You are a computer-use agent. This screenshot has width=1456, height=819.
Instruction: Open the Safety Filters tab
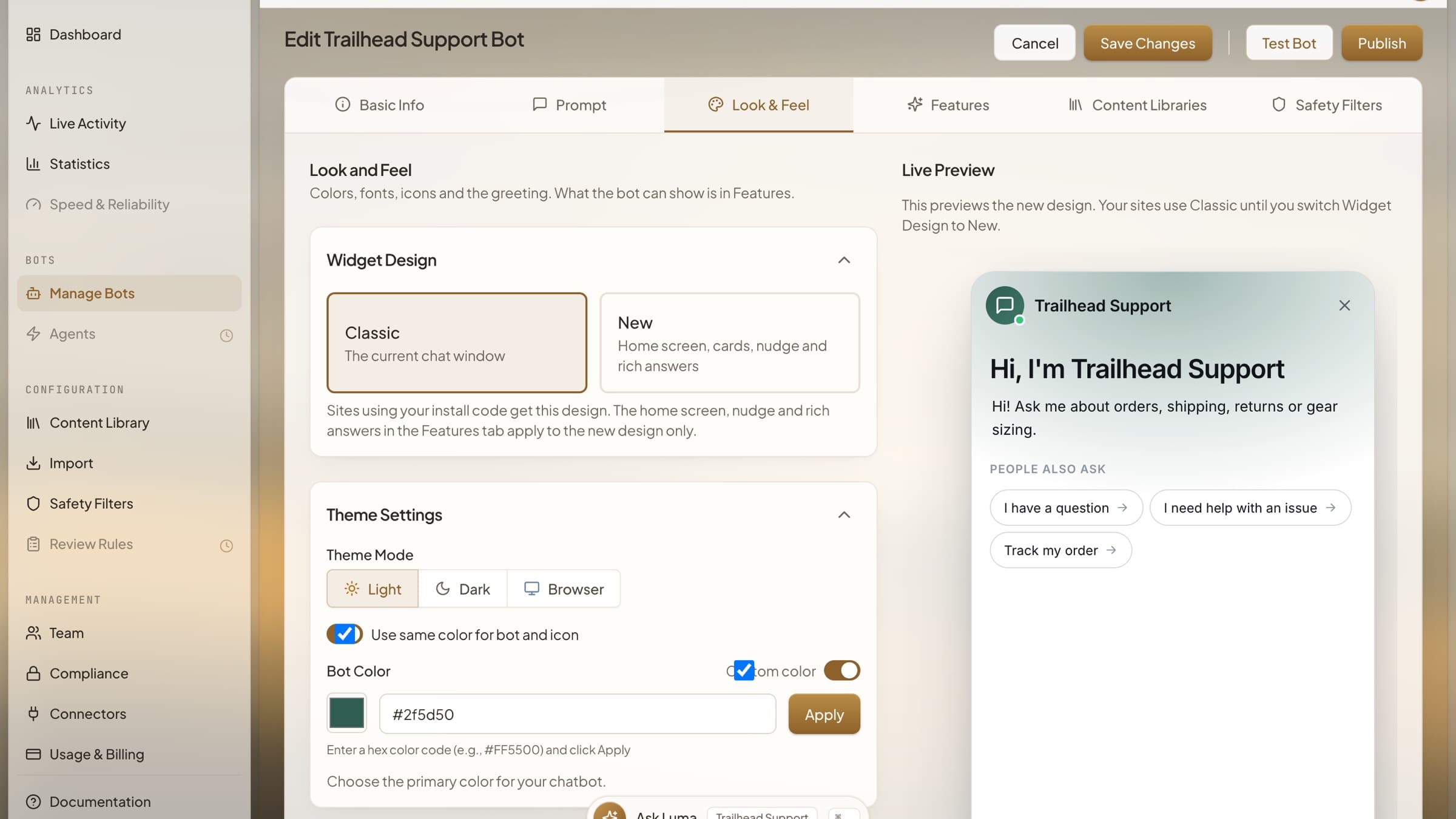coord(1327,105)
